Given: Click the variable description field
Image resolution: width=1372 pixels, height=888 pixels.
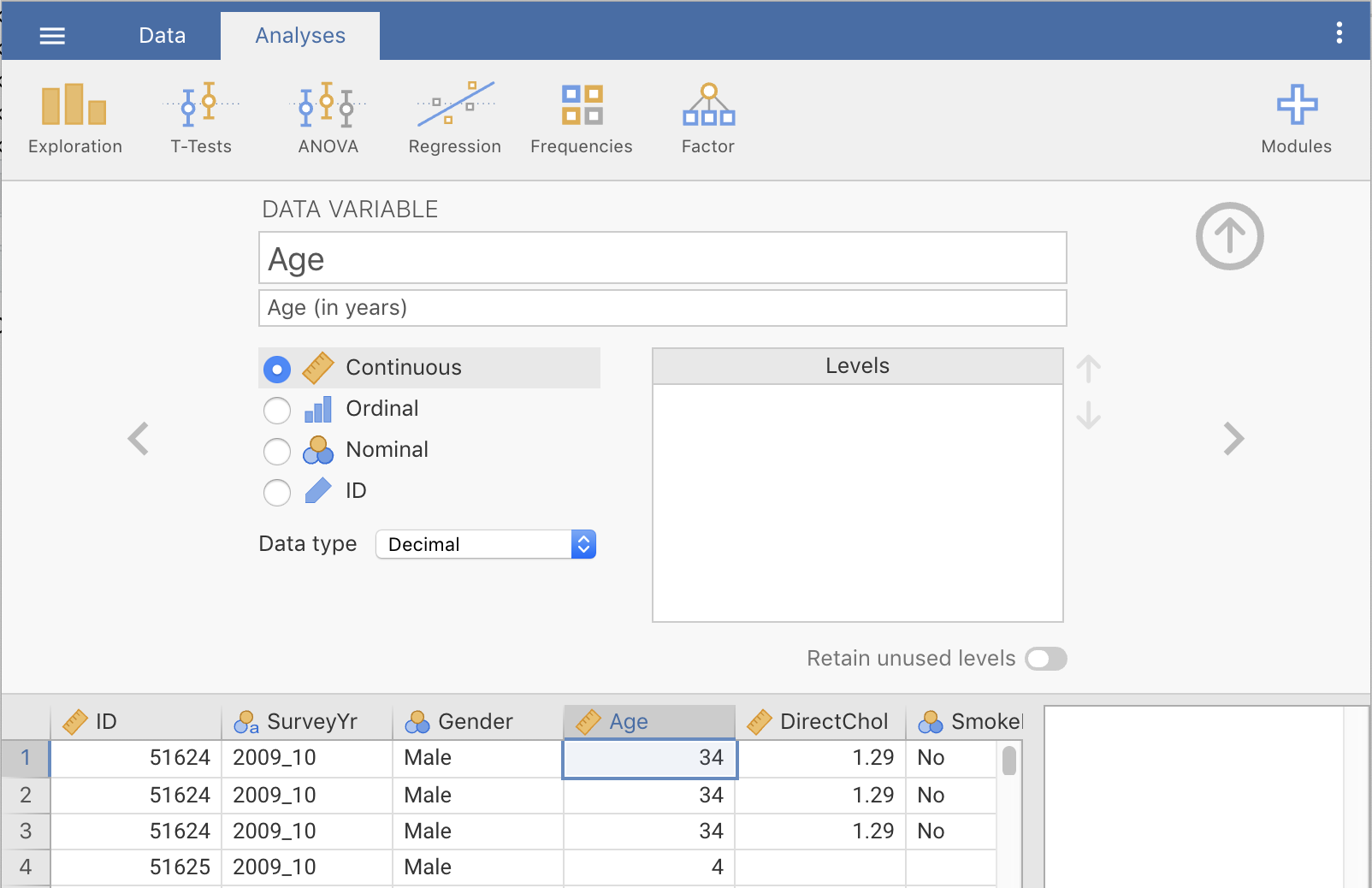Looking at the screenshot, I should click(x=662, y=308).
